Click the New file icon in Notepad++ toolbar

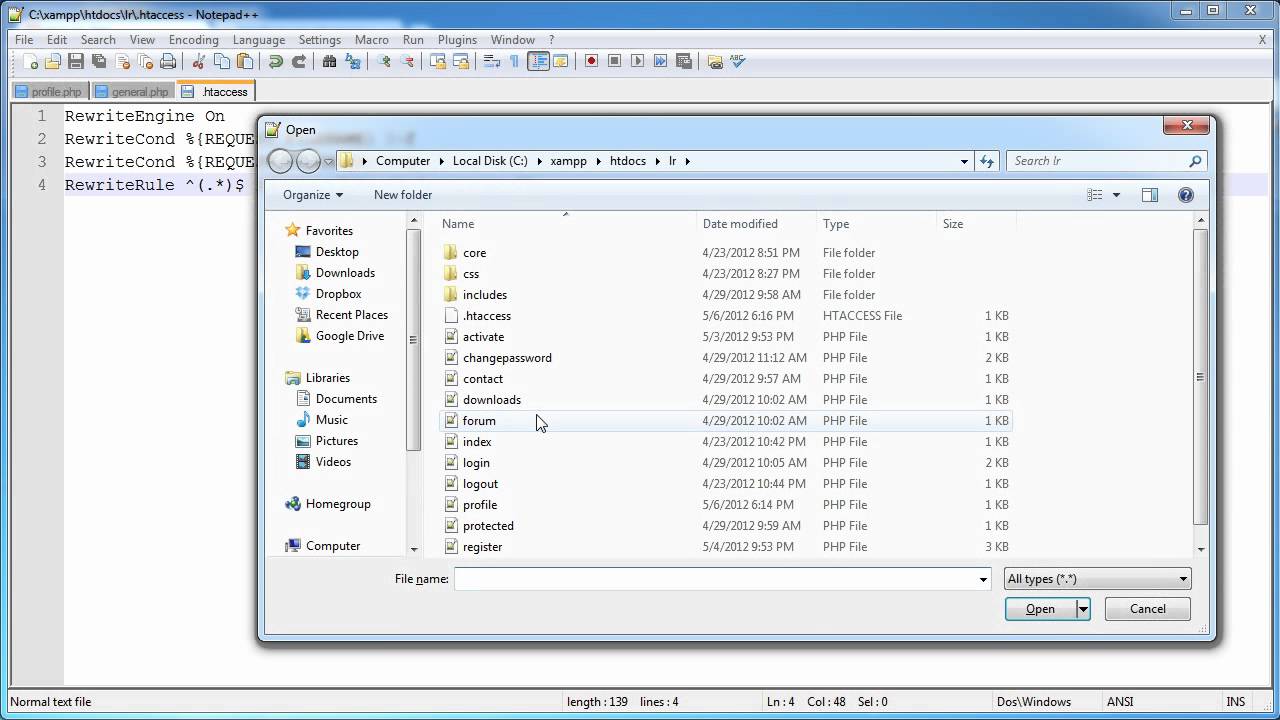[x=30, y=61]
